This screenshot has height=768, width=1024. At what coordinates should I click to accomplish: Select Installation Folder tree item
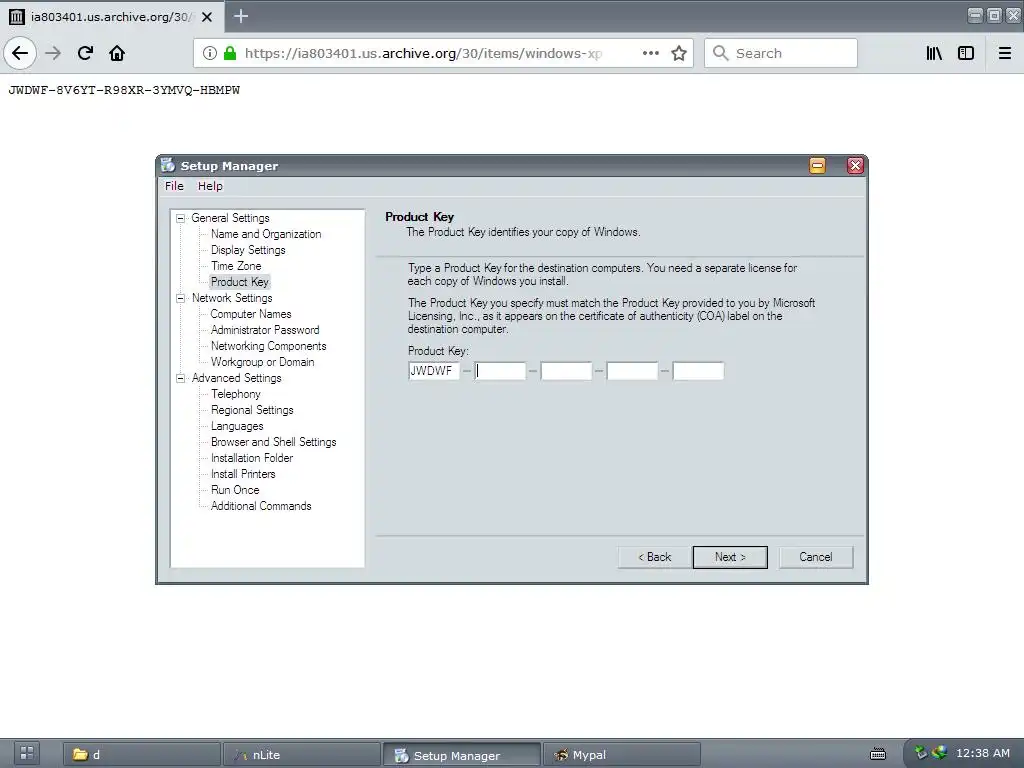point(252,458)
